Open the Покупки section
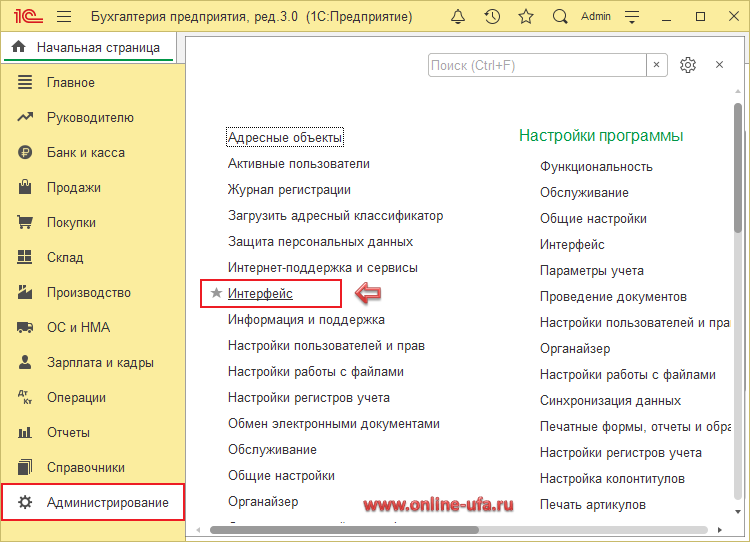Screen dimensions: 750x542 click(71, 222)
